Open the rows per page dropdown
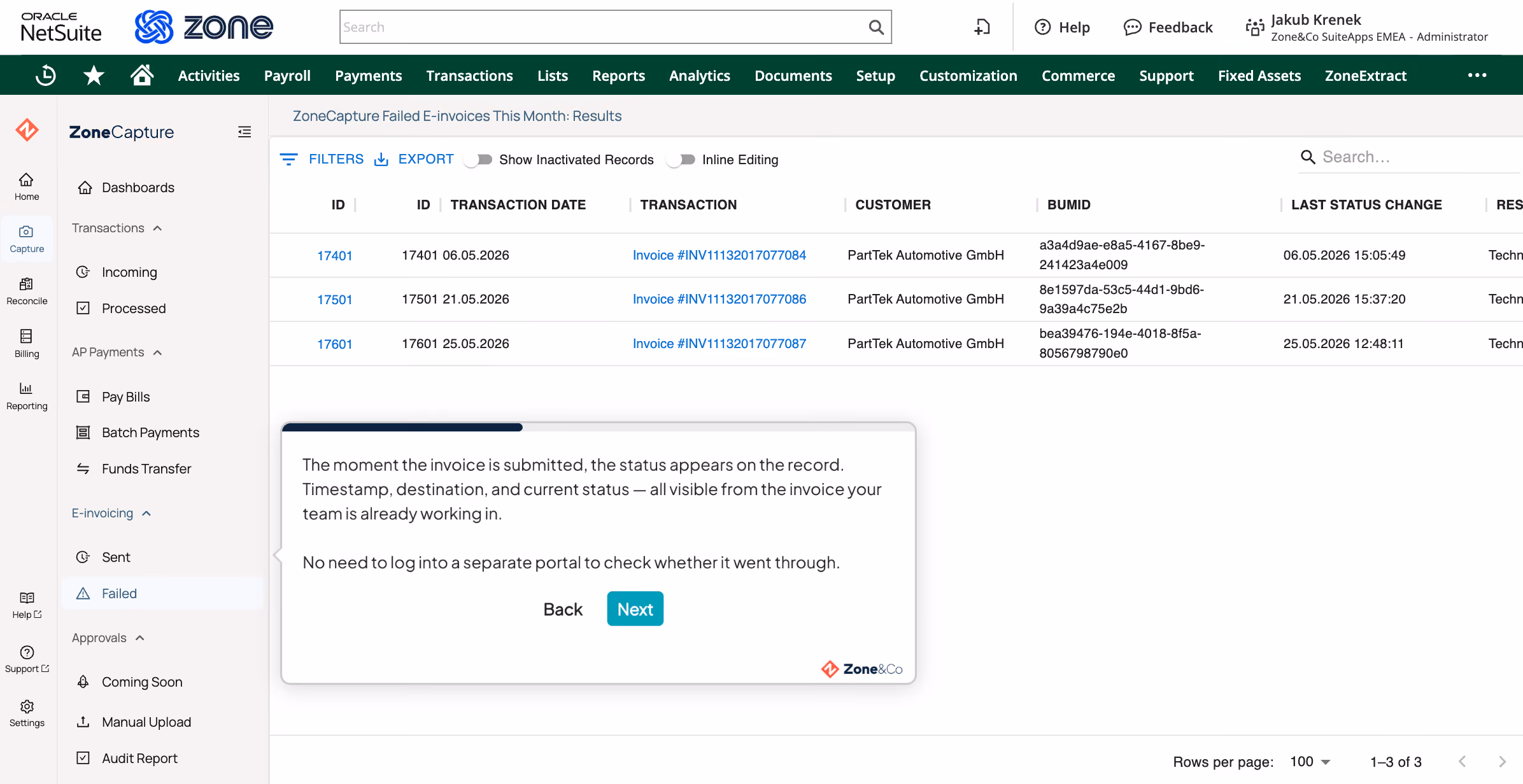The width and height of the screenshot is (1523, 784). click(1310, 762)
